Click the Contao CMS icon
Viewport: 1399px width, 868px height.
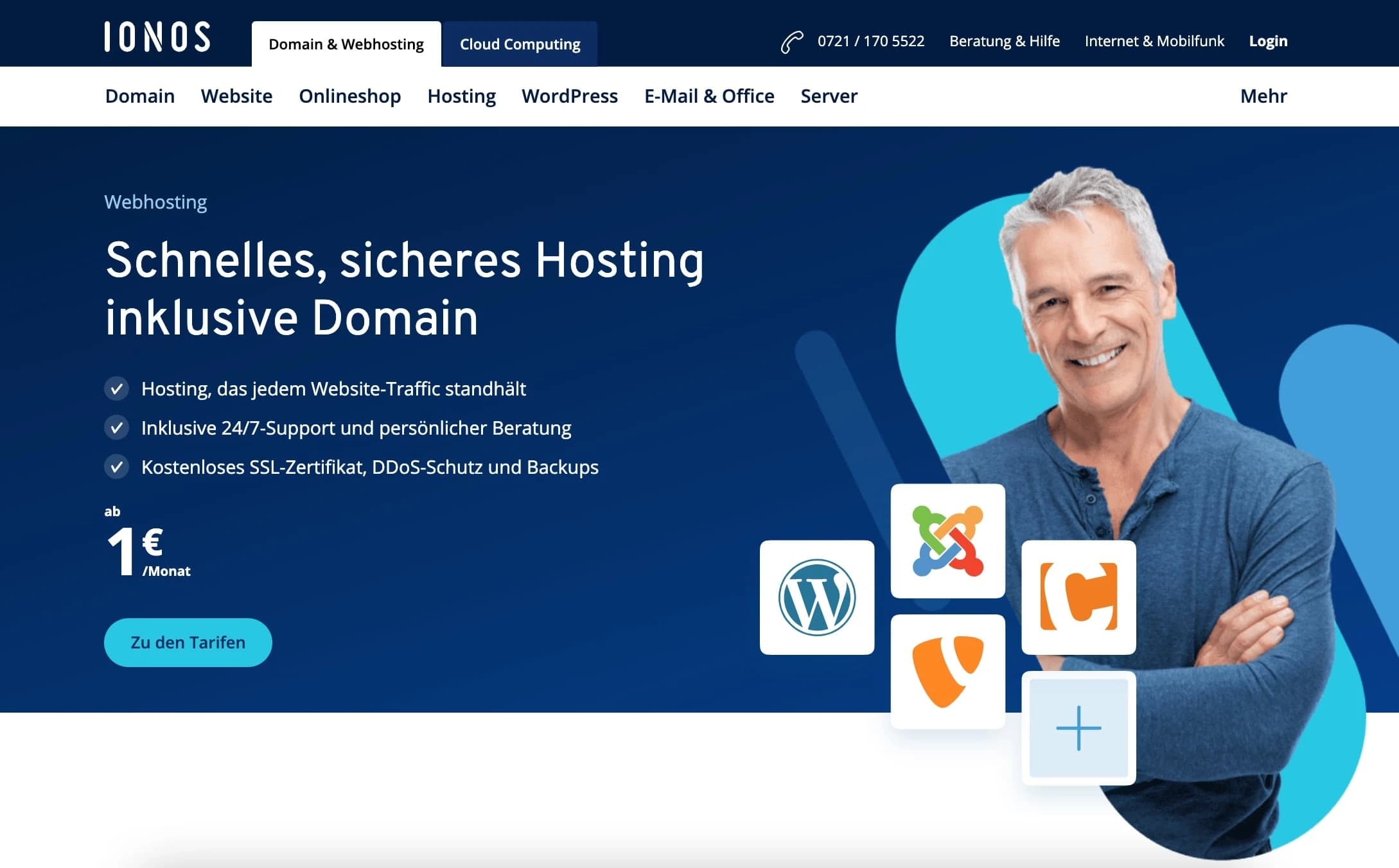coord(1078,596)
